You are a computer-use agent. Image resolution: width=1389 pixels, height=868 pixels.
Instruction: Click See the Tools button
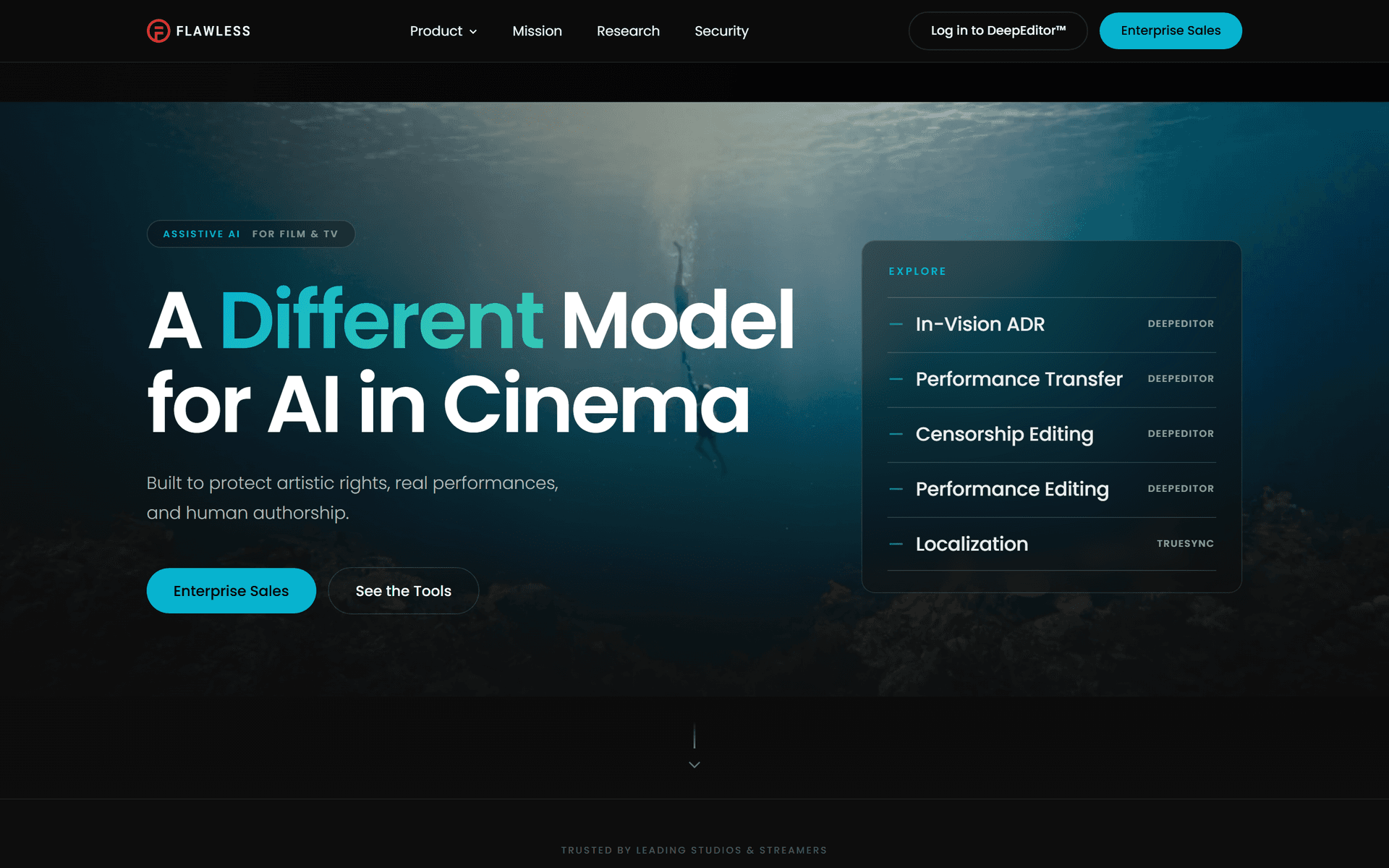404,591
